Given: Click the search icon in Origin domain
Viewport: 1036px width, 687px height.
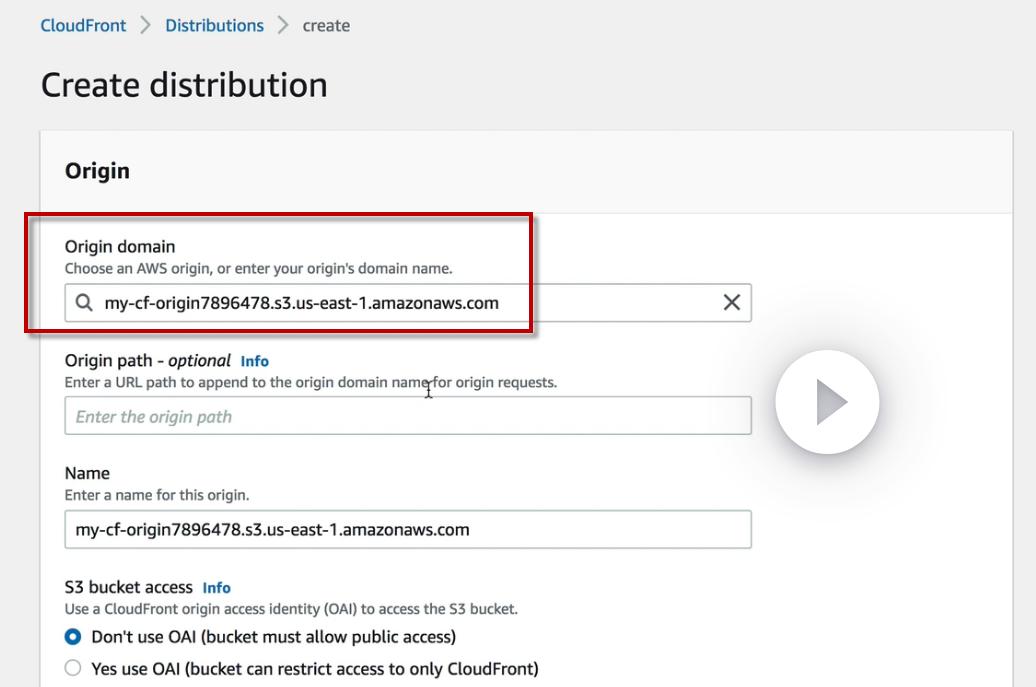Looking at the screenshot, I should click(x=84, y=303).
